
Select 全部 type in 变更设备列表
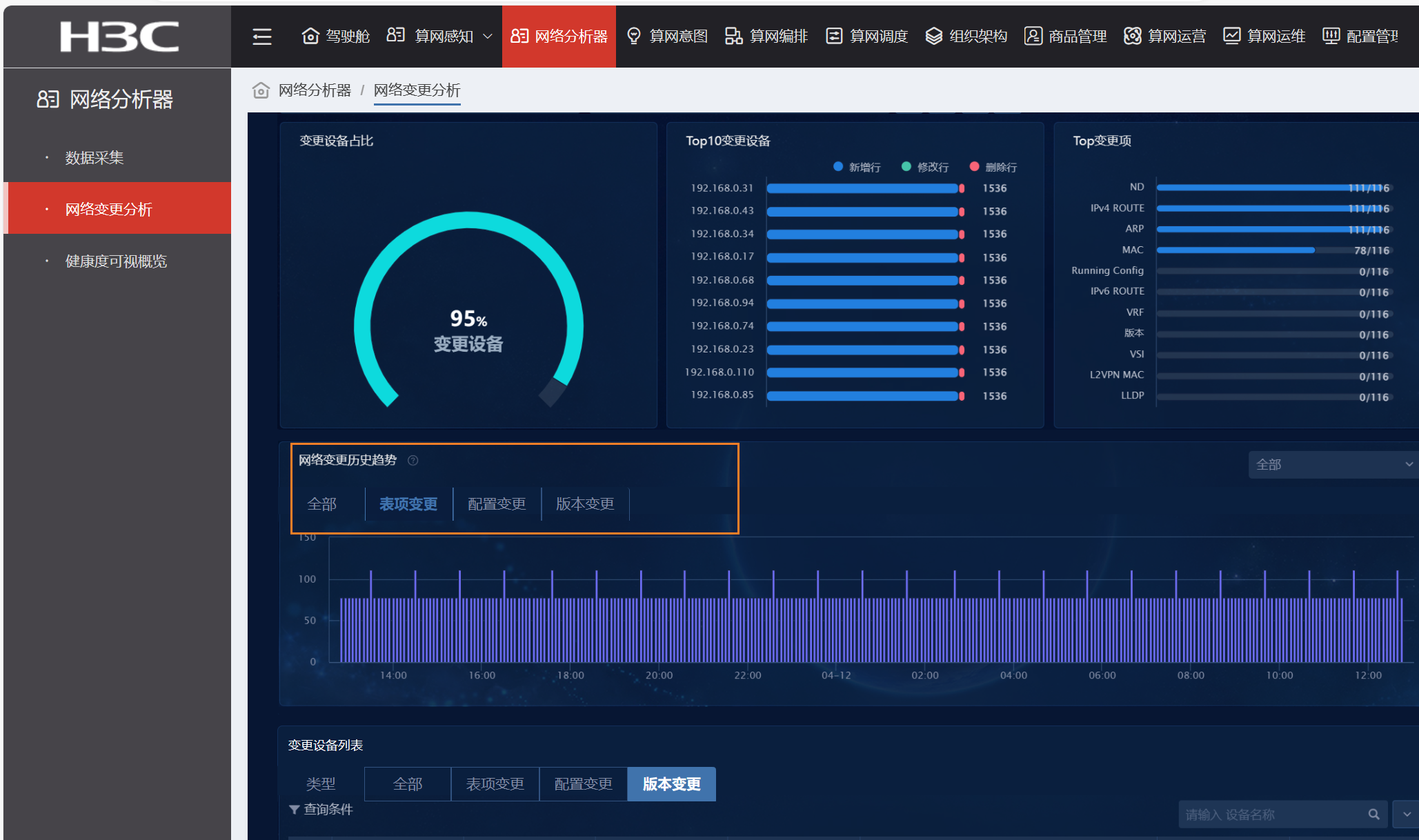point(408,784)
